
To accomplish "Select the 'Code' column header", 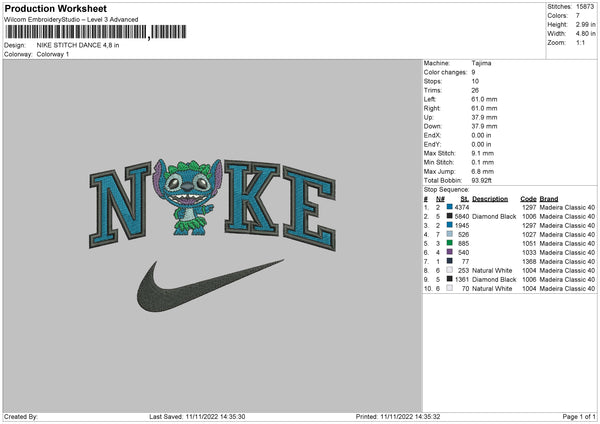I will pyautogui.click(x=528, y=199).
